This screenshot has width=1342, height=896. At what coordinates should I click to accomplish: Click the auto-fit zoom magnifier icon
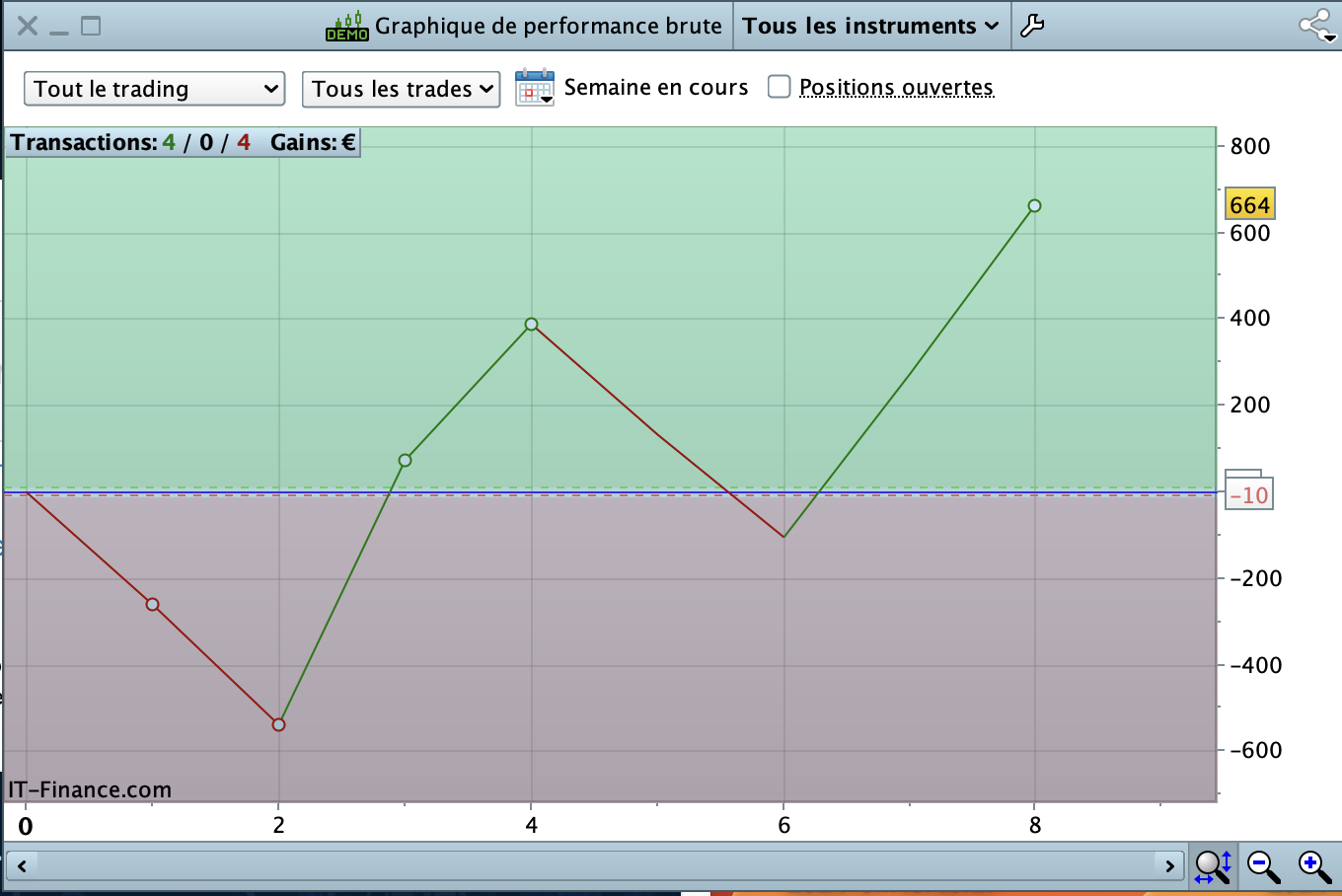(1213, 865)
